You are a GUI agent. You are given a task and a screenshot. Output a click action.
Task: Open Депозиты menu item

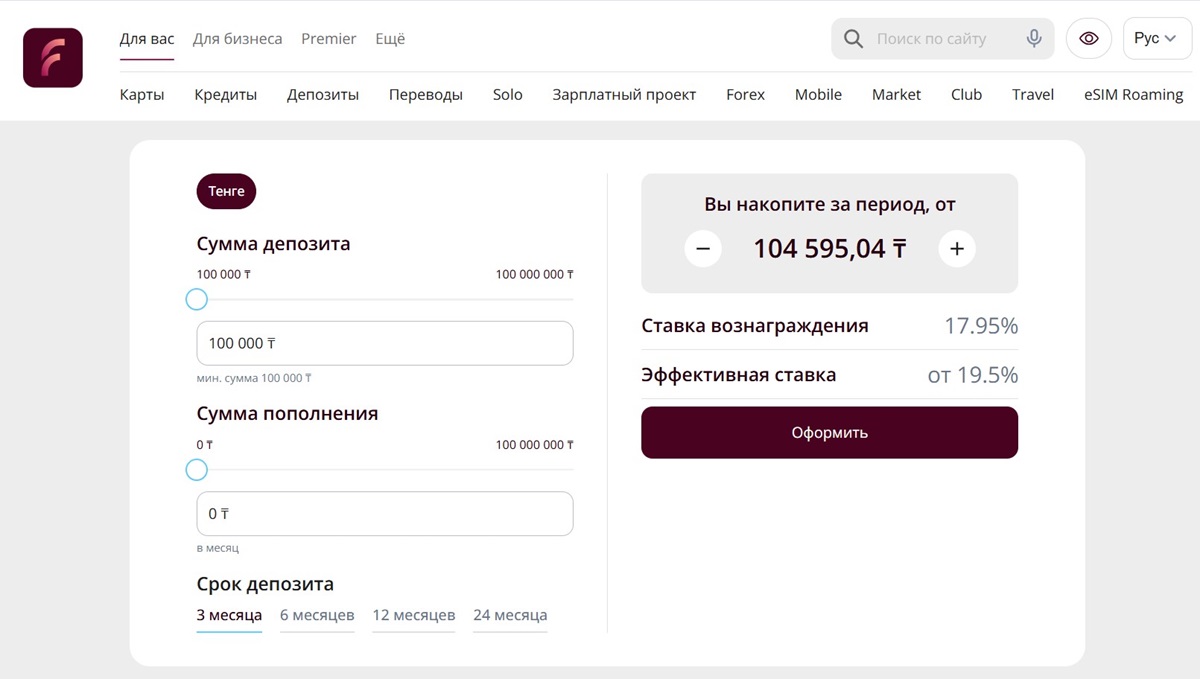(x=323, y=95)
